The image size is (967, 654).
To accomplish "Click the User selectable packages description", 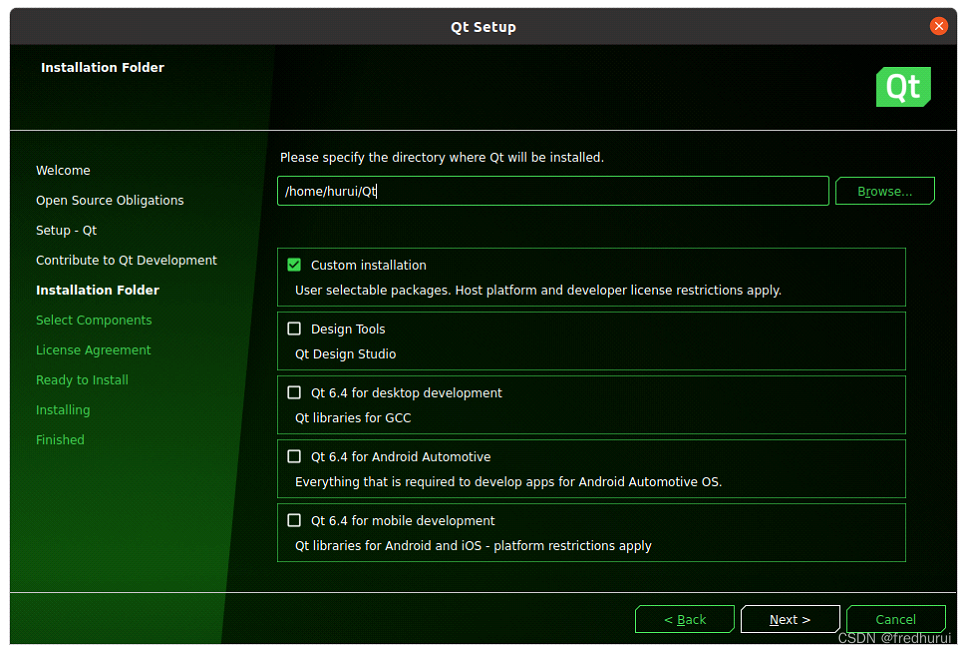I will (538, 291).
